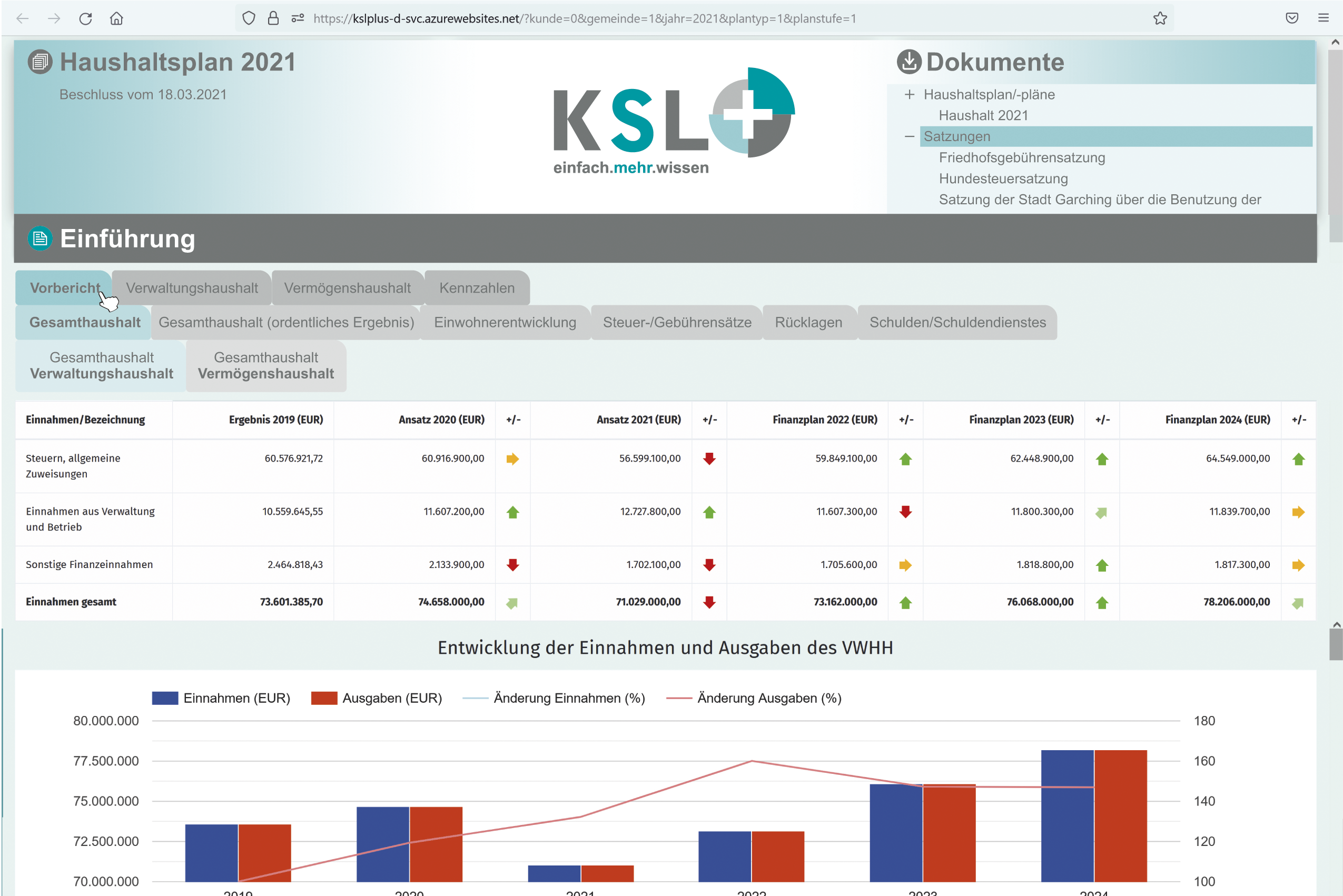The height and width of the screenshot is (896, 1343).
Task: Open the Schulden/Schuldendienstes tab
Action: pyautogui.click(x=957, y=322)
